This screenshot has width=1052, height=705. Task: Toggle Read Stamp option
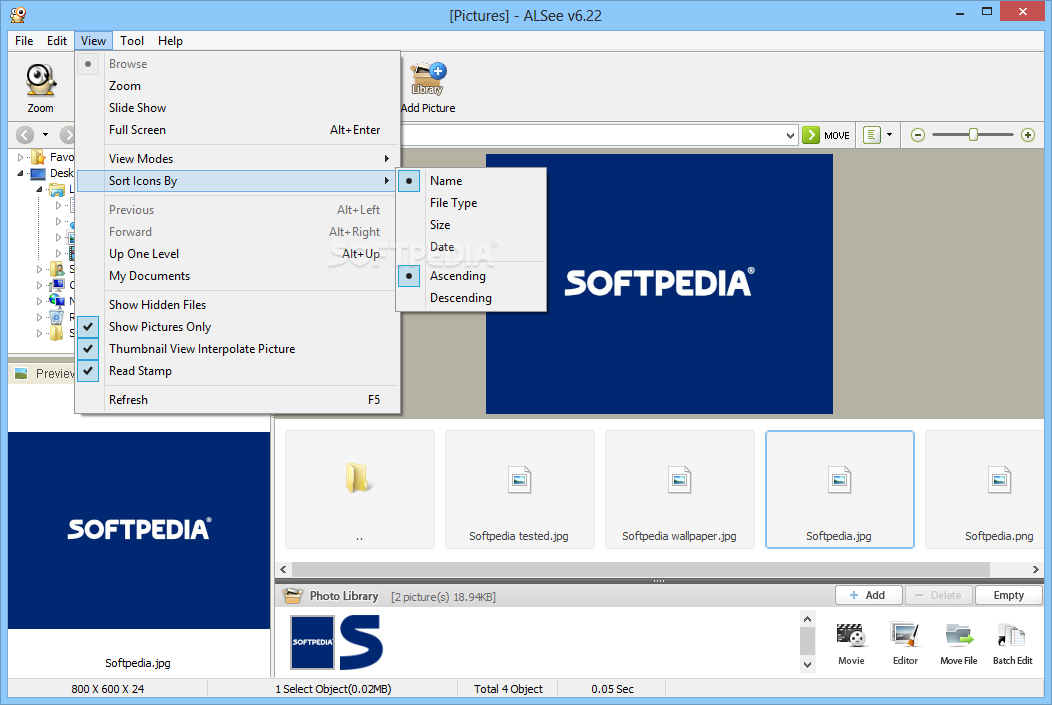pos(238,371)
